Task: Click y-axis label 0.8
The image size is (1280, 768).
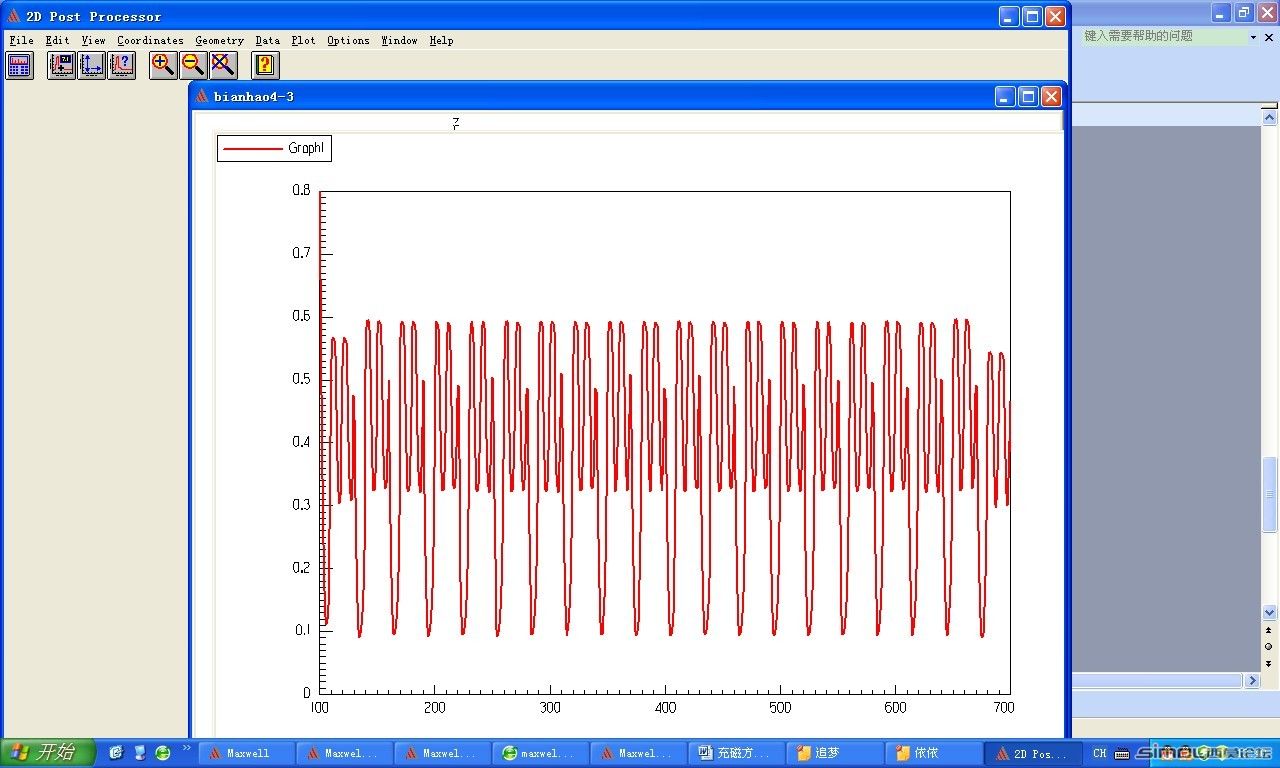Action: point(301,190)
